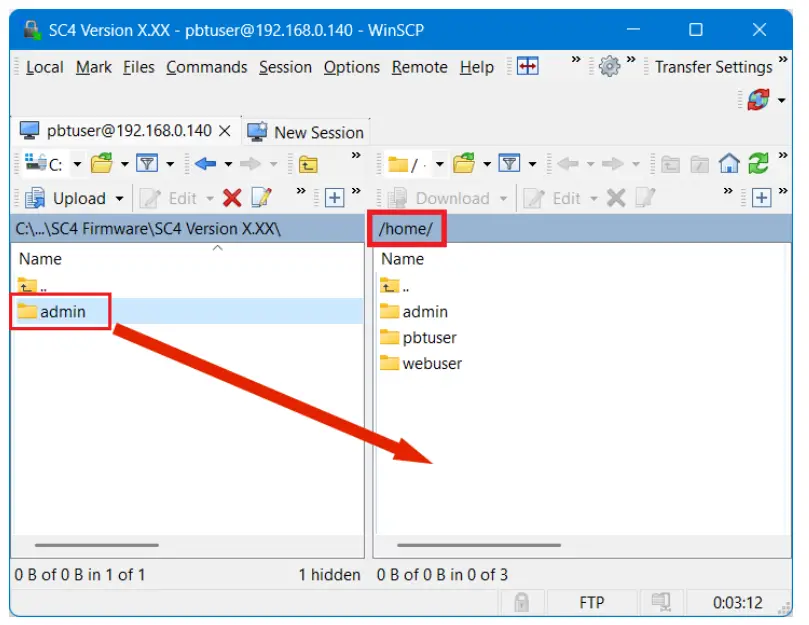Open the Session menu
The image size is (809, 625).
(285, 67)
